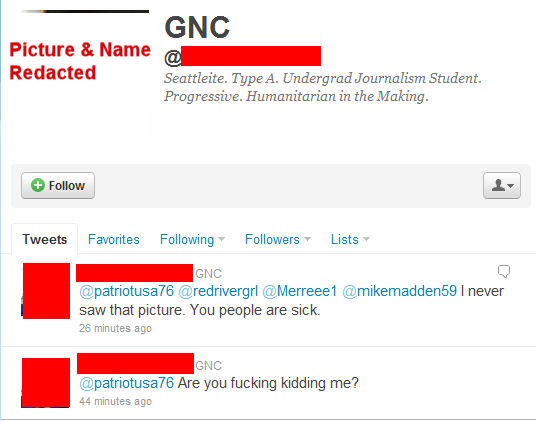Click the redacted username on first tweet
Screen dimensions: 536x421
click(x=134, y=273)
